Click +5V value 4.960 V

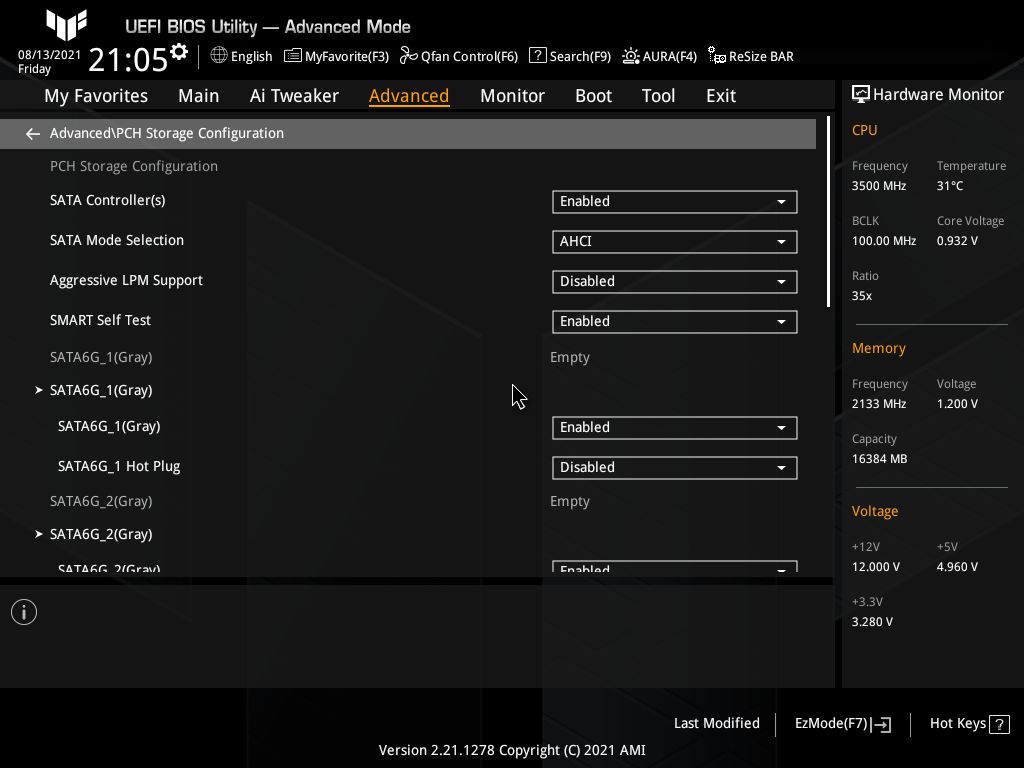[x=957, y=567]
